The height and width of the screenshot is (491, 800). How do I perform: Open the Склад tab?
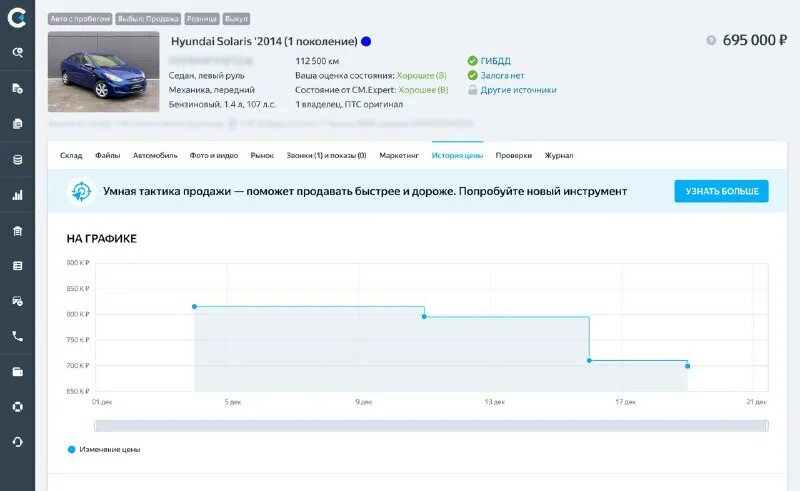pos(71,155)
